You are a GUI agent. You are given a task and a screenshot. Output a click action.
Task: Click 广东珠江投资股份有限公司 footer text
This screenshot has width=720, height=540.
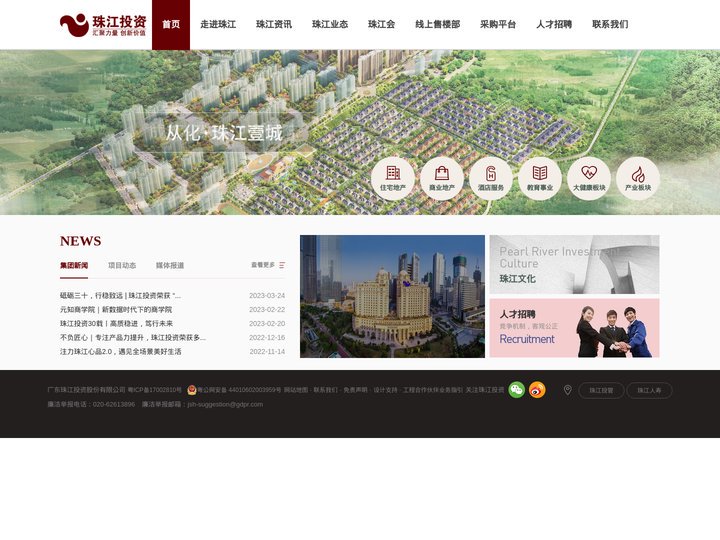coord(86,390)
